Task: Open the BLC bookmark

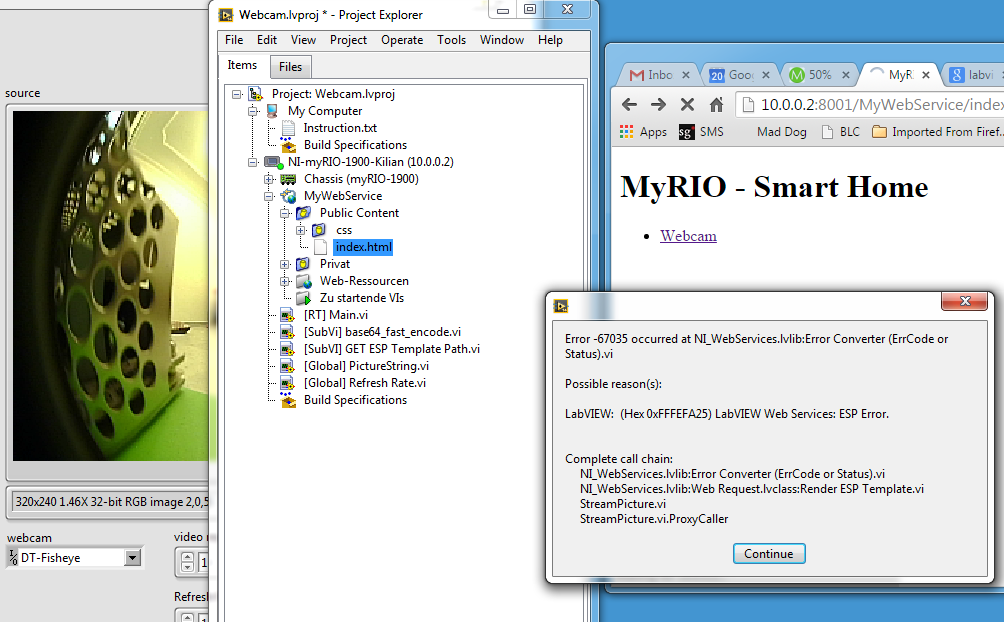Action: coord(840,132)
